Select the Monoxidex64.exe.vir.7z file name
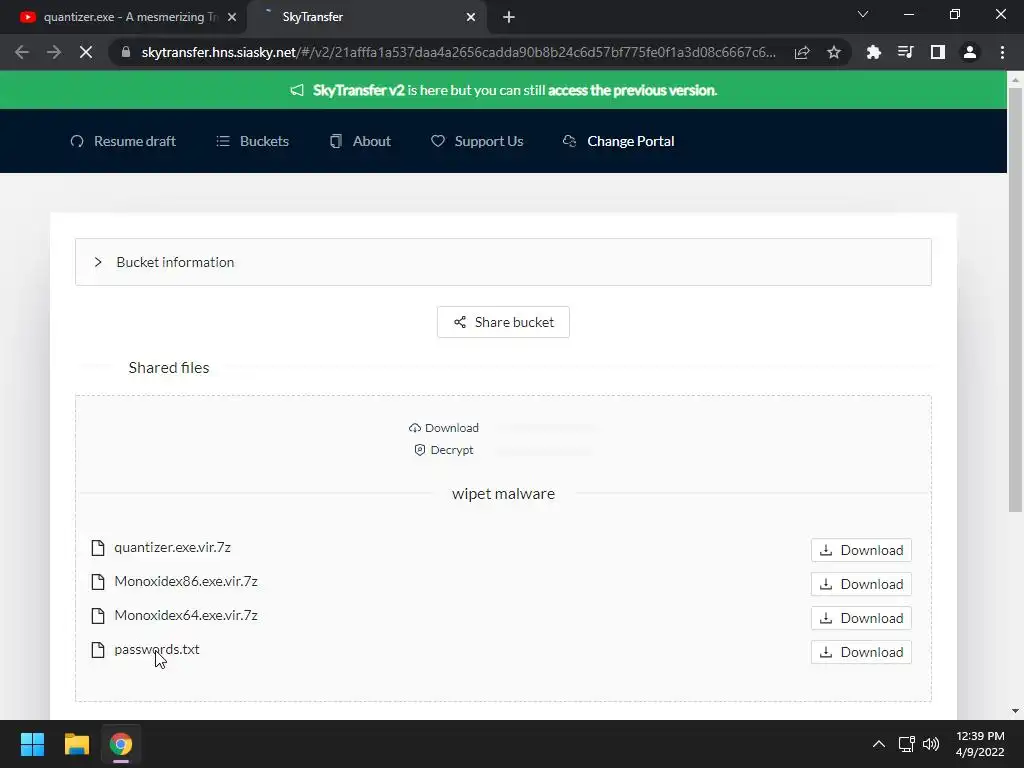Screen dimensions: 1024x768 tap(186, 615)
